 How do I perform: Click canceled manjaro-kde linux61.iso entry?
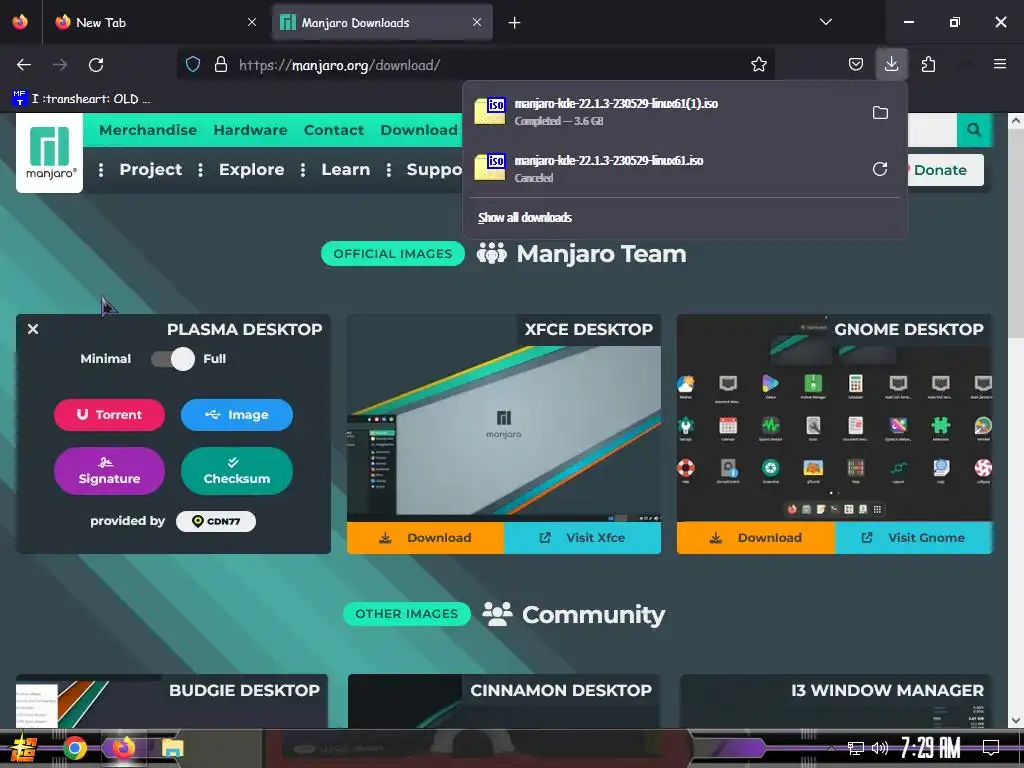click(x=667, y=168)
